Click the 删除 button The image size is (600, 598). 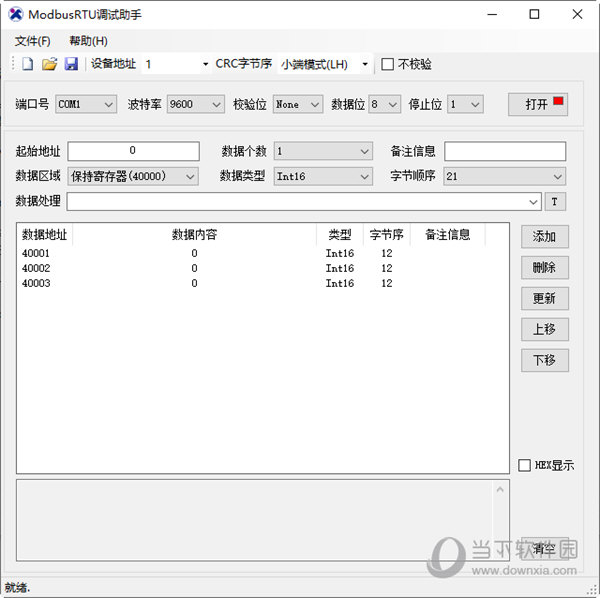pyautogui.click(x=545, y=267)
